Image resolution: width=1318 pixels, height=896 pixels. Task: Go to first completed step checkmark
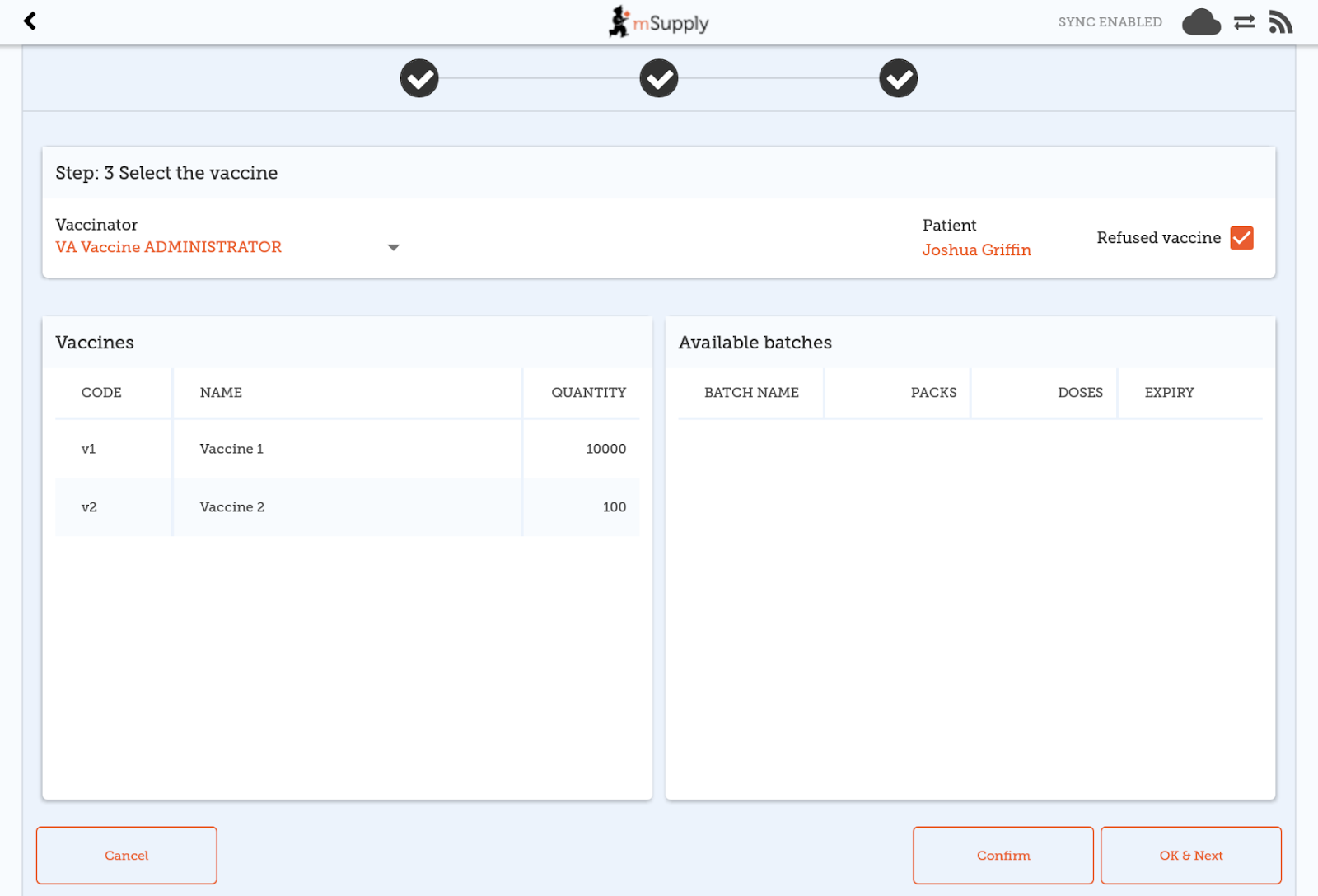[419, 79]
